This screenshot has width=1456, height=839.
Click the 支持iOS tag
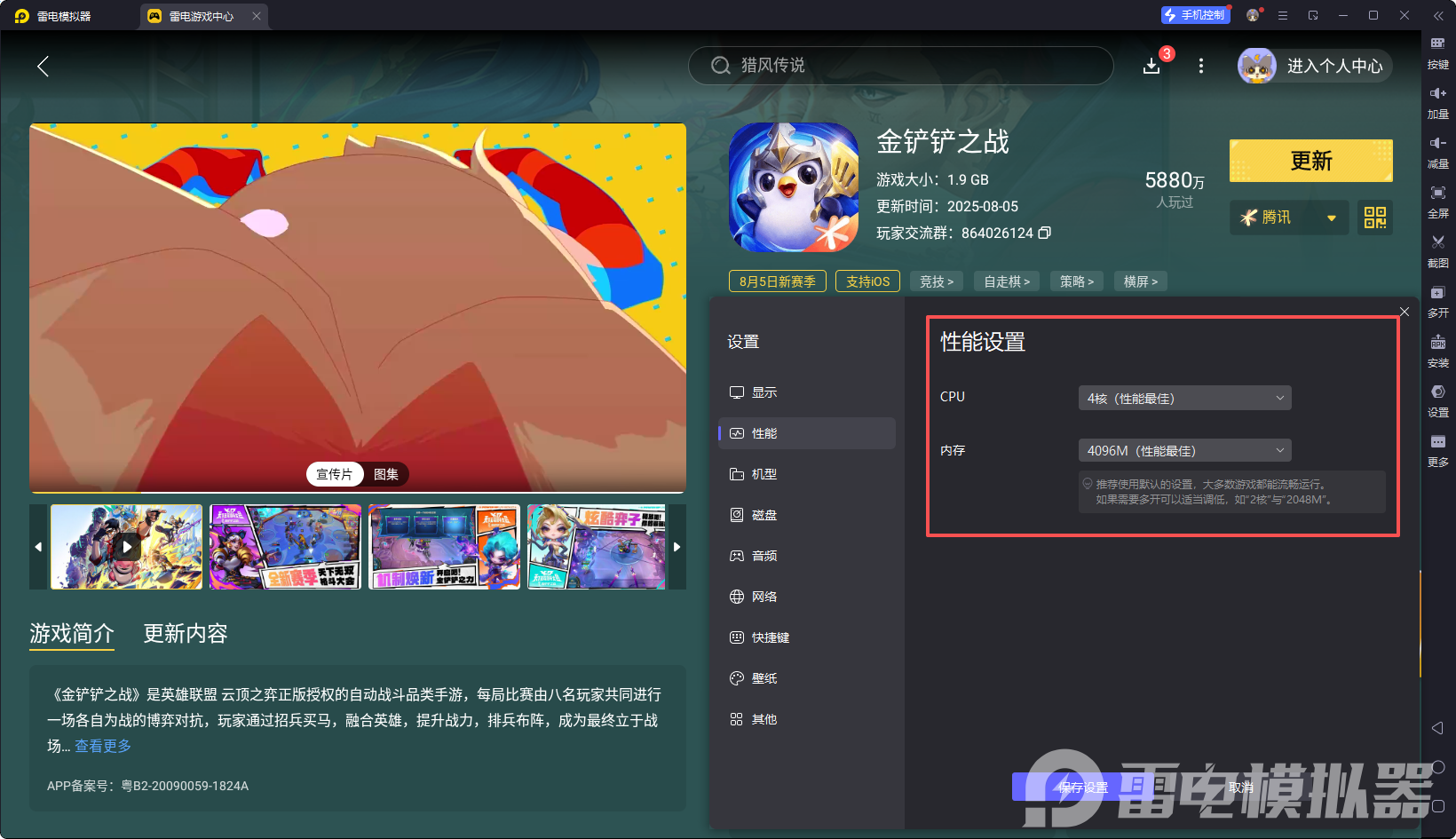[867, 281]
